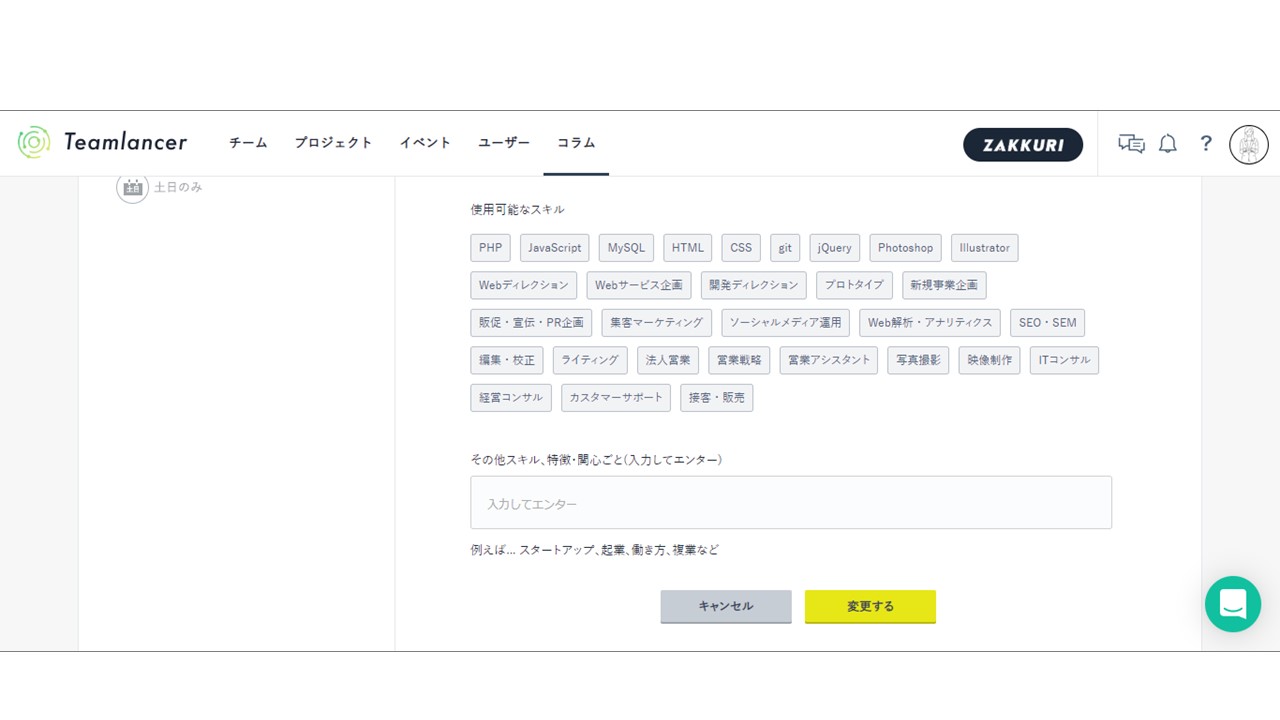Click the ZAKKURI badge button
The image size is (1280, 720).
(x=1022, y=145)
